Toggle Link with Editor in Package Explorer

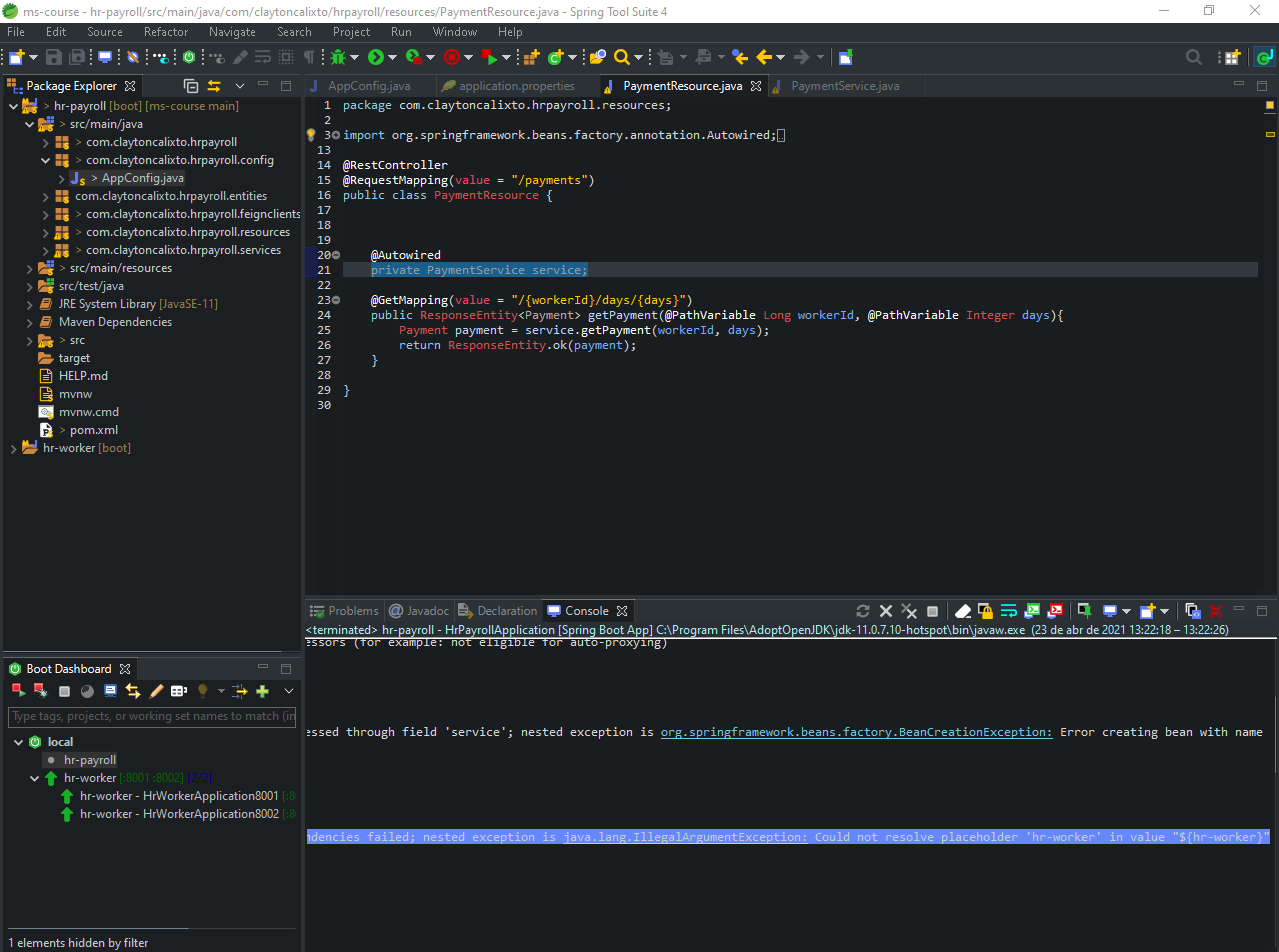click(x=213, y=86)
